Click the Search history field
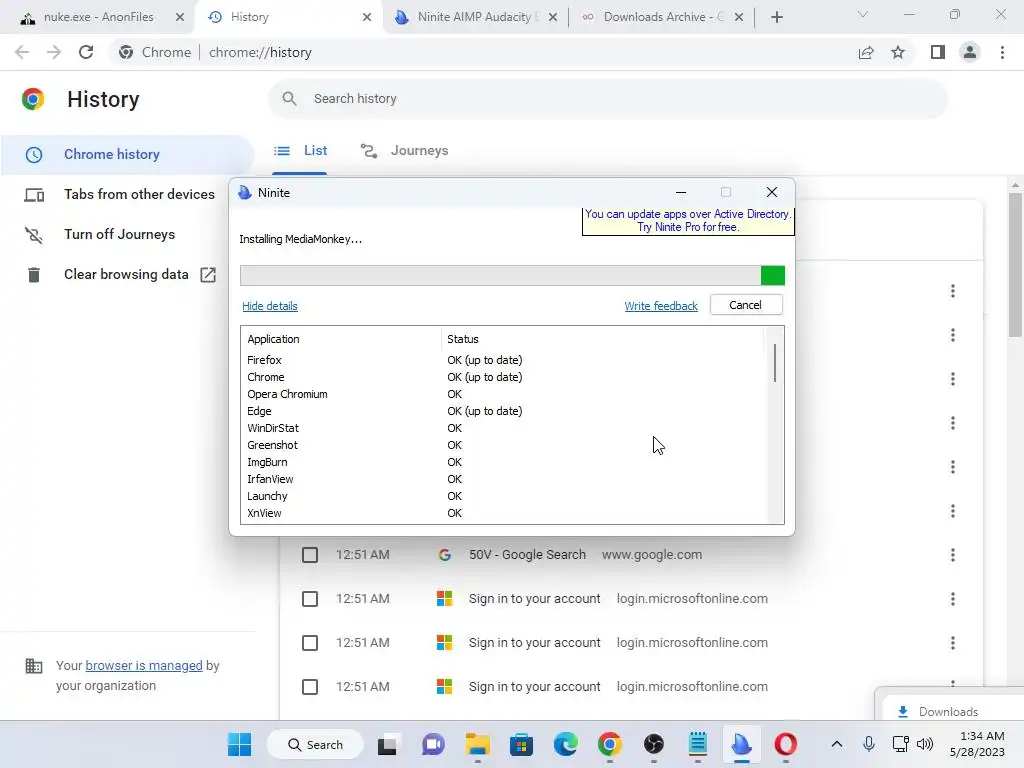Image resolution: width=1024 pixels, height=768 pixels. pyautogui.click(x=607, y=99)
